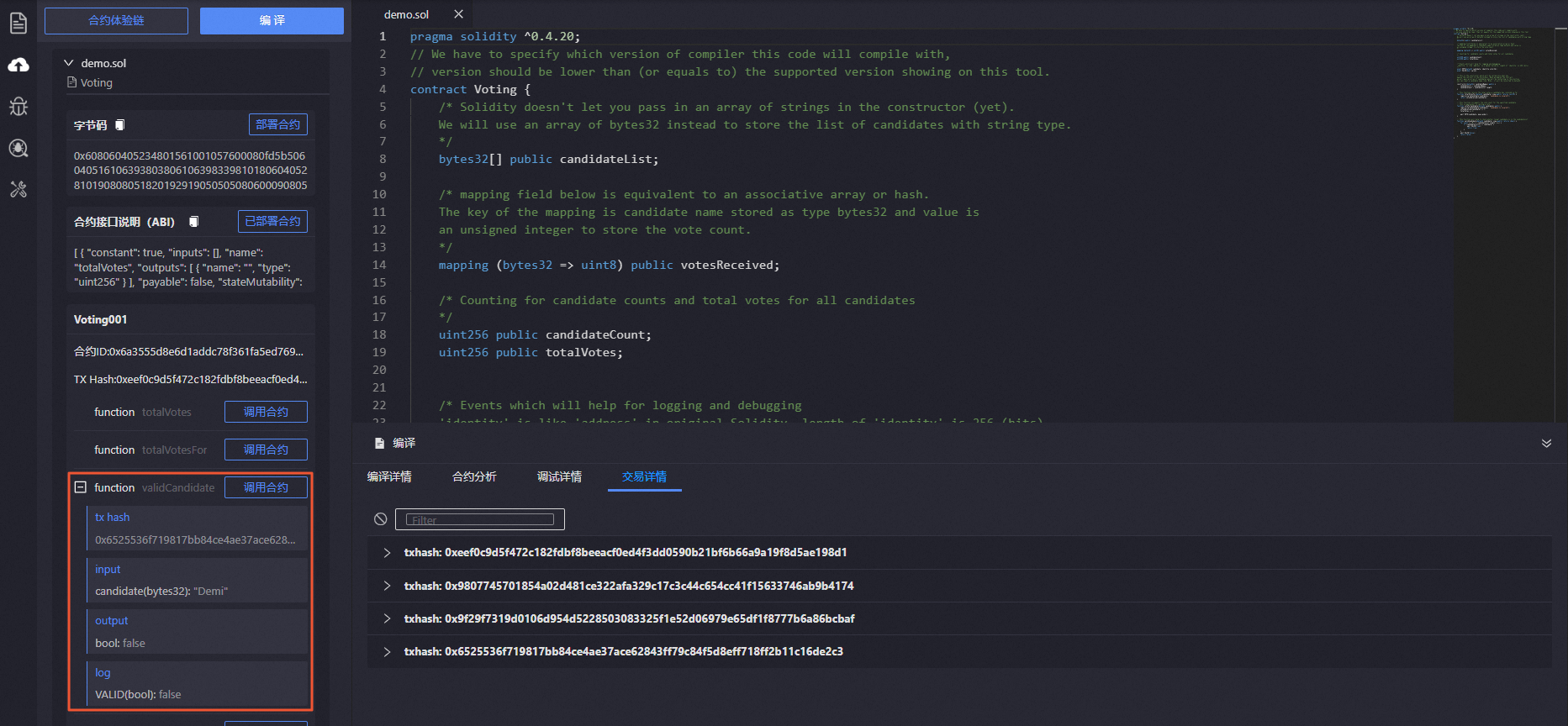Click the bytecode hex text block
The width and height of the screenshot is (1568, 726).
[190, 171]
